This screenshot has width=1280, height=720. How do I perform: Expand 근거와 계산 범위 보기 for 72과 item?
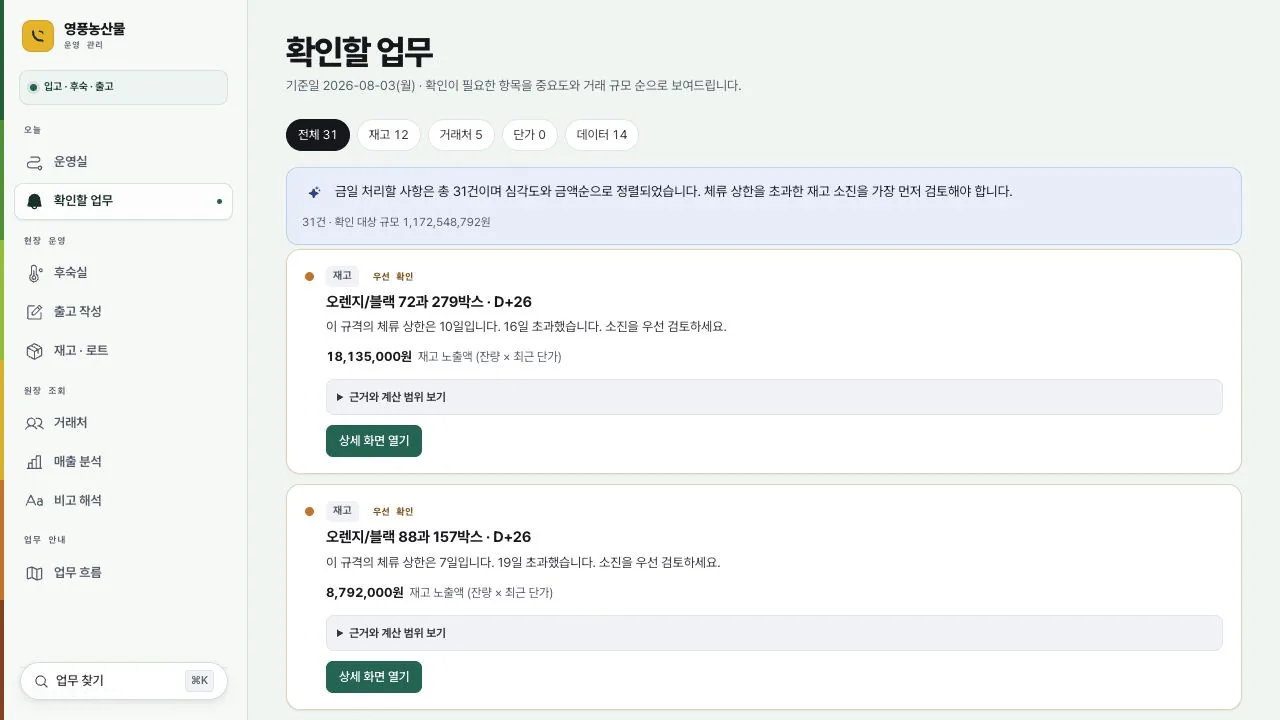point(774,397)
